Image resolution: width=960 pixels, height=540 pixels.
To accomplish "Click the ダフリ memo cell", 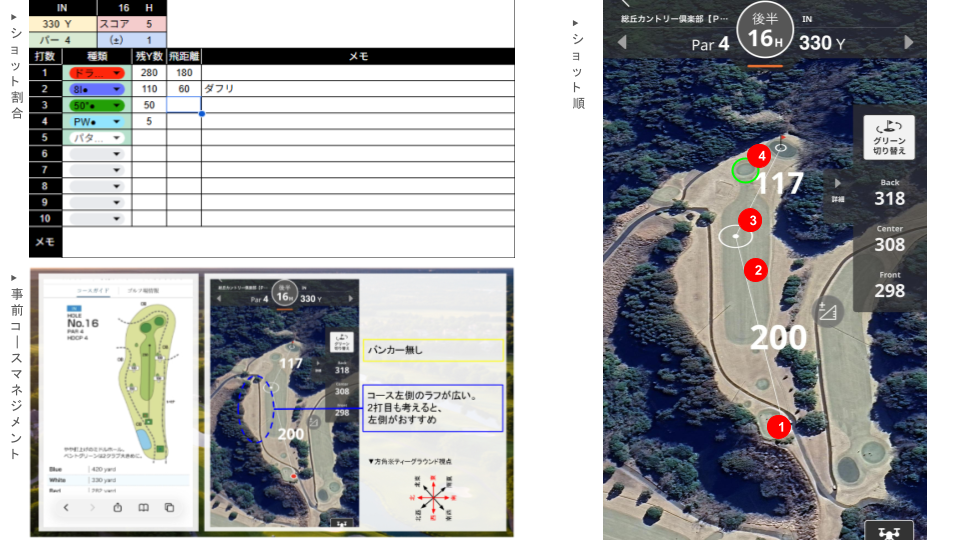I will pyautogui.click(x=357, y=89).
